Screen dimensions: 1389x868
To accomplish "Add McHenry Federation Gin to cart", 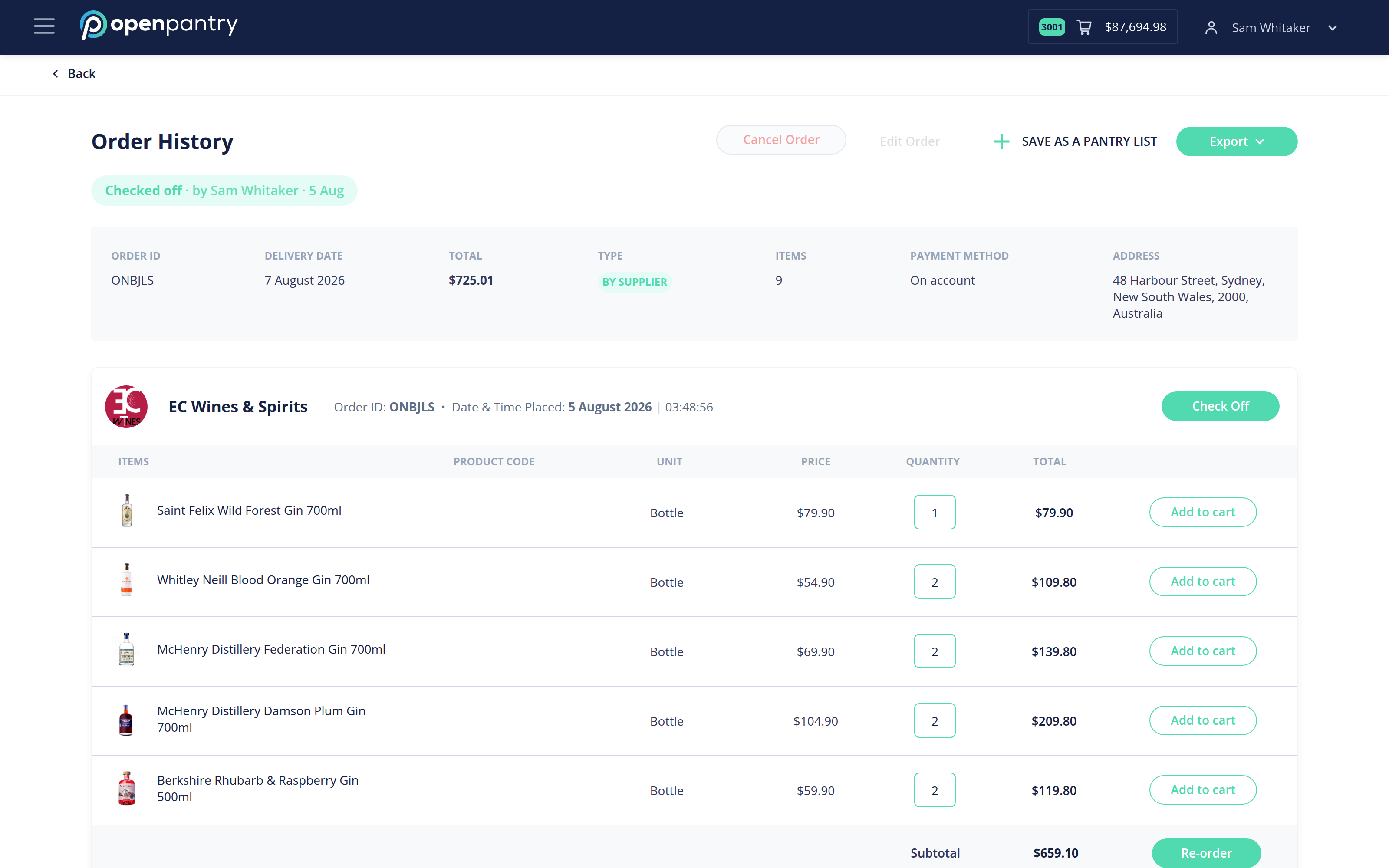I will tap(1202, 651).
